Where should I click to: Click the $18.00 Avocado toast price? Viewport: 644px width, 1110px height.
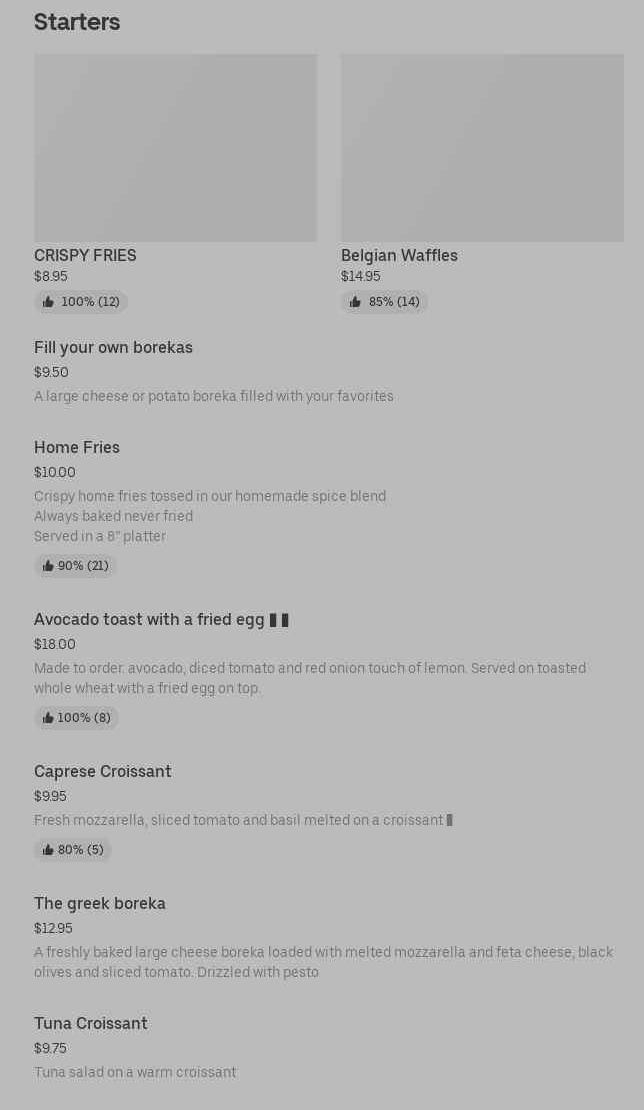[x=55, y=645]
